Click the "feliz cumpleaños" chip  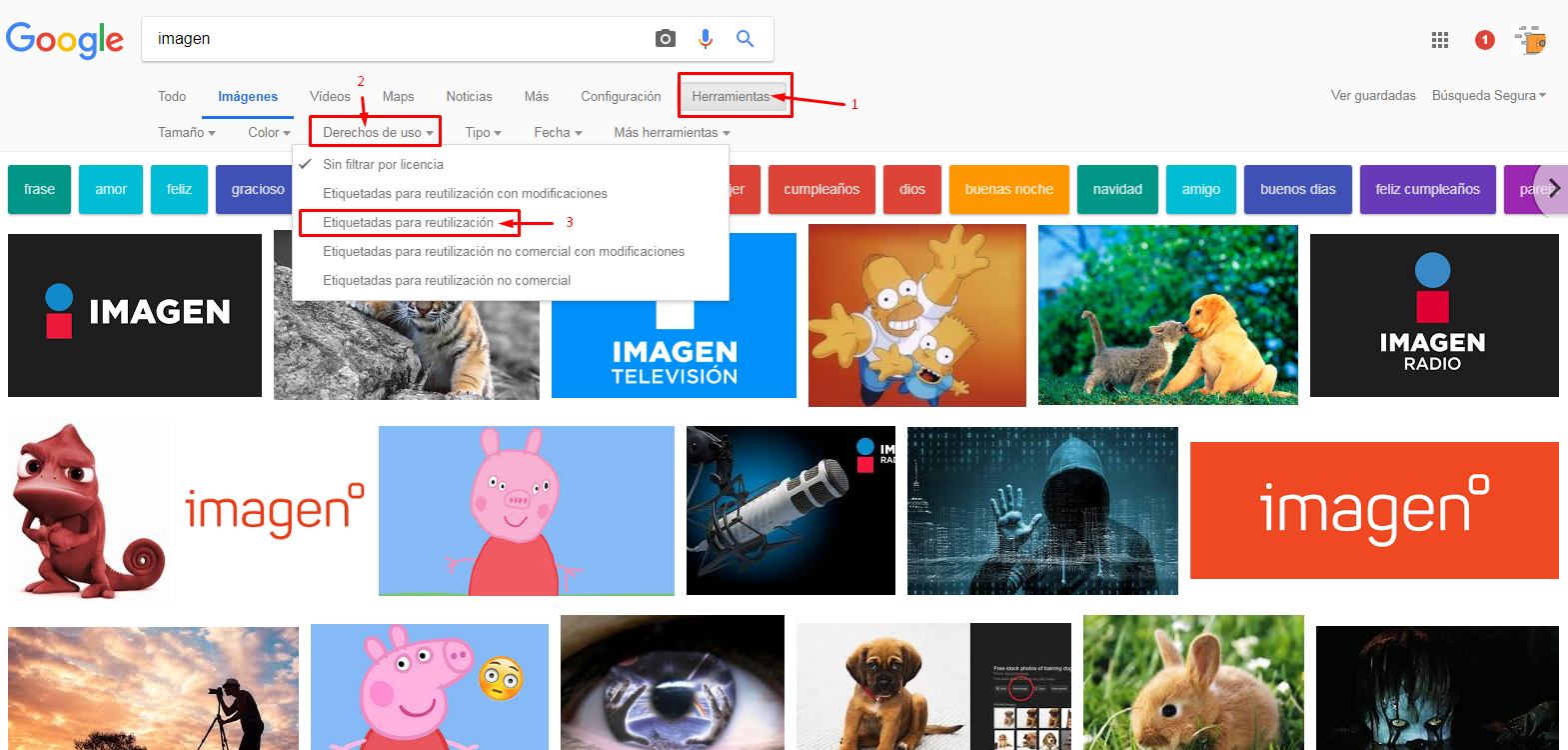click(x=1428, y=189)
